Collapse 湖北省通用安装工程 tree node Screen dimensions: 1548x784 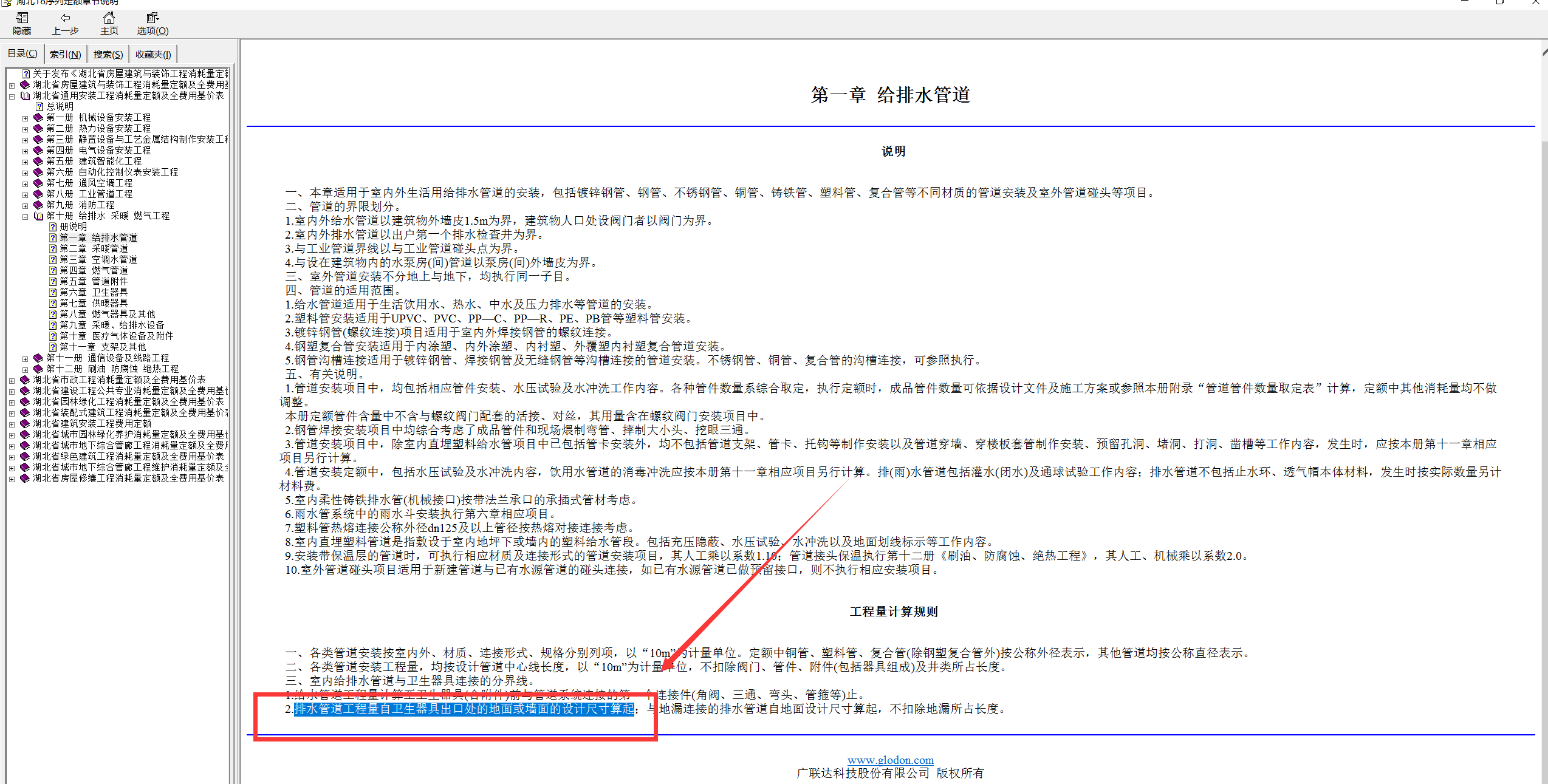(12, 97)
